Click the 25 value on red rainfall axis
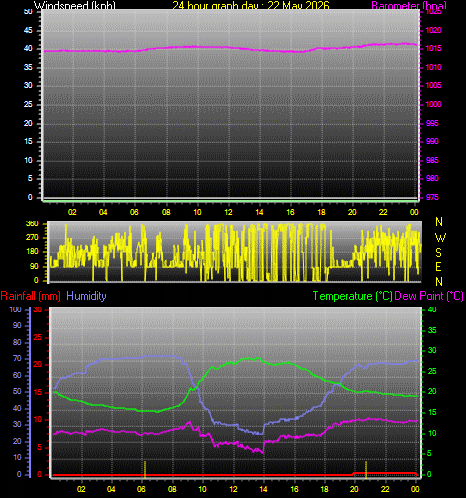This screenshot has height=498, width=466. tap(38, 337)
